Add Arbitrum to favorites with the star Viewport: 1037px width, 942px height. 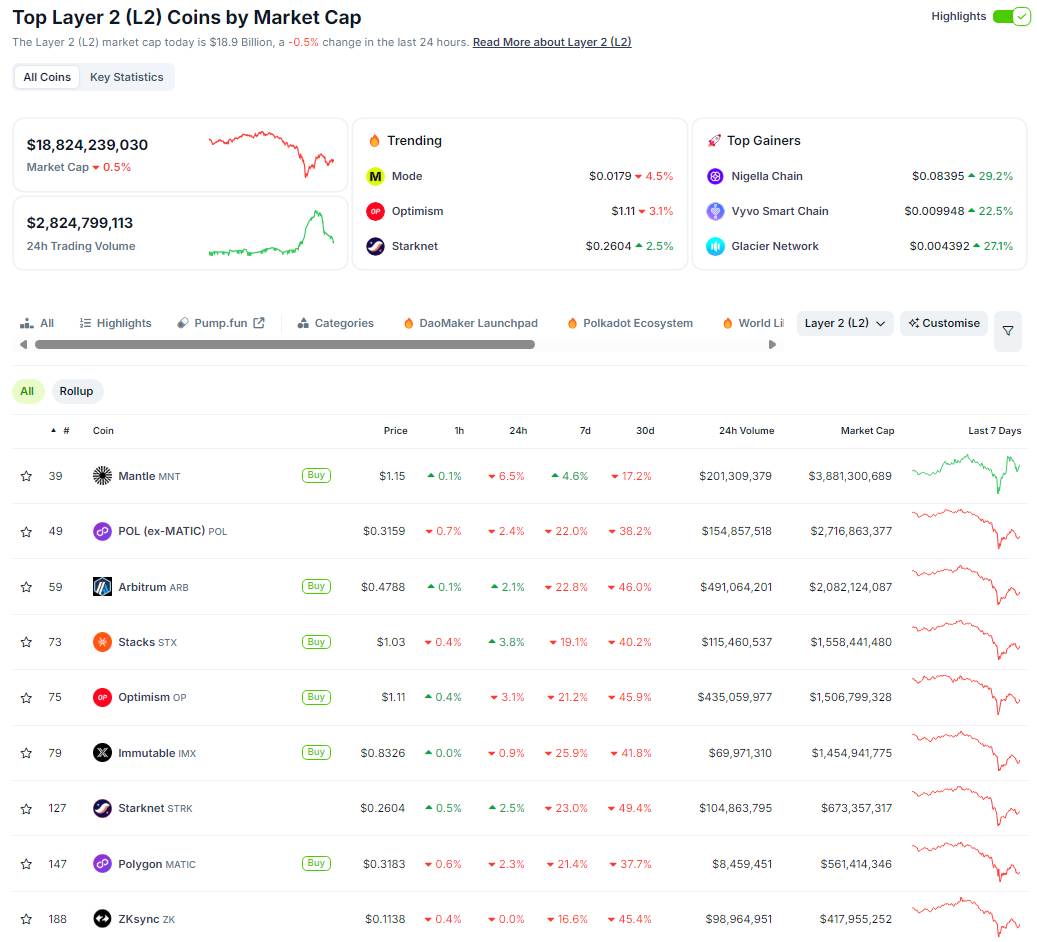26,587
